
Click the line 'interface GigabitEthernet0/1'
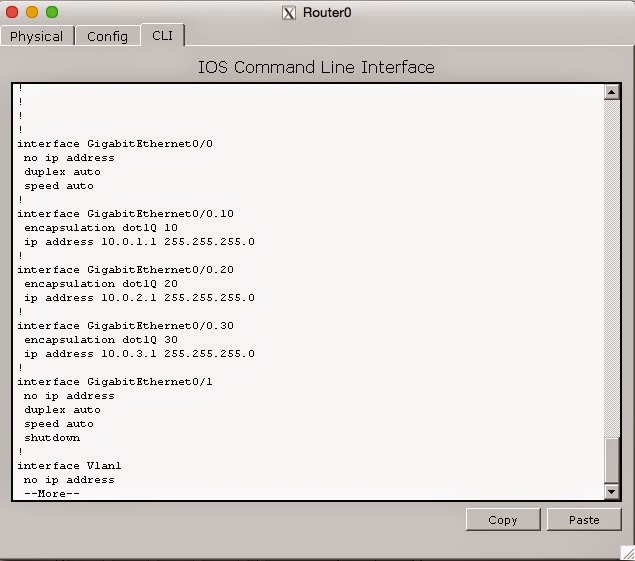[115, 382]
